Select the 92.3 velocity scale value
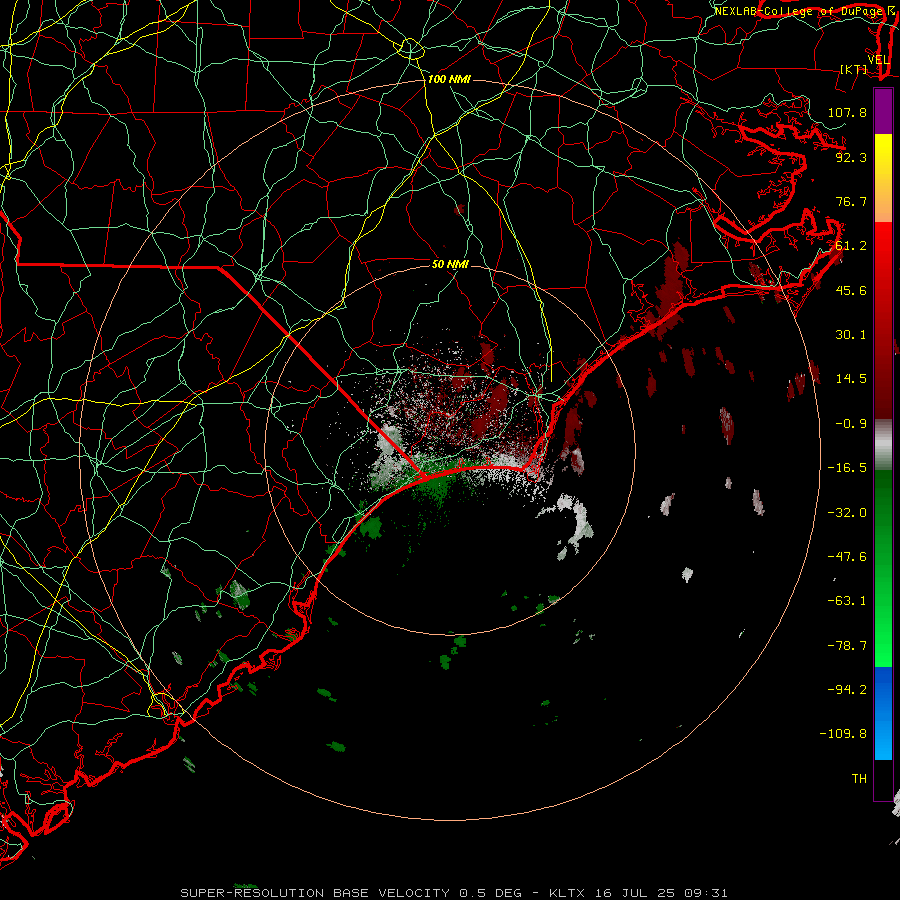This screenshot has height=900, width=900. 851,157
